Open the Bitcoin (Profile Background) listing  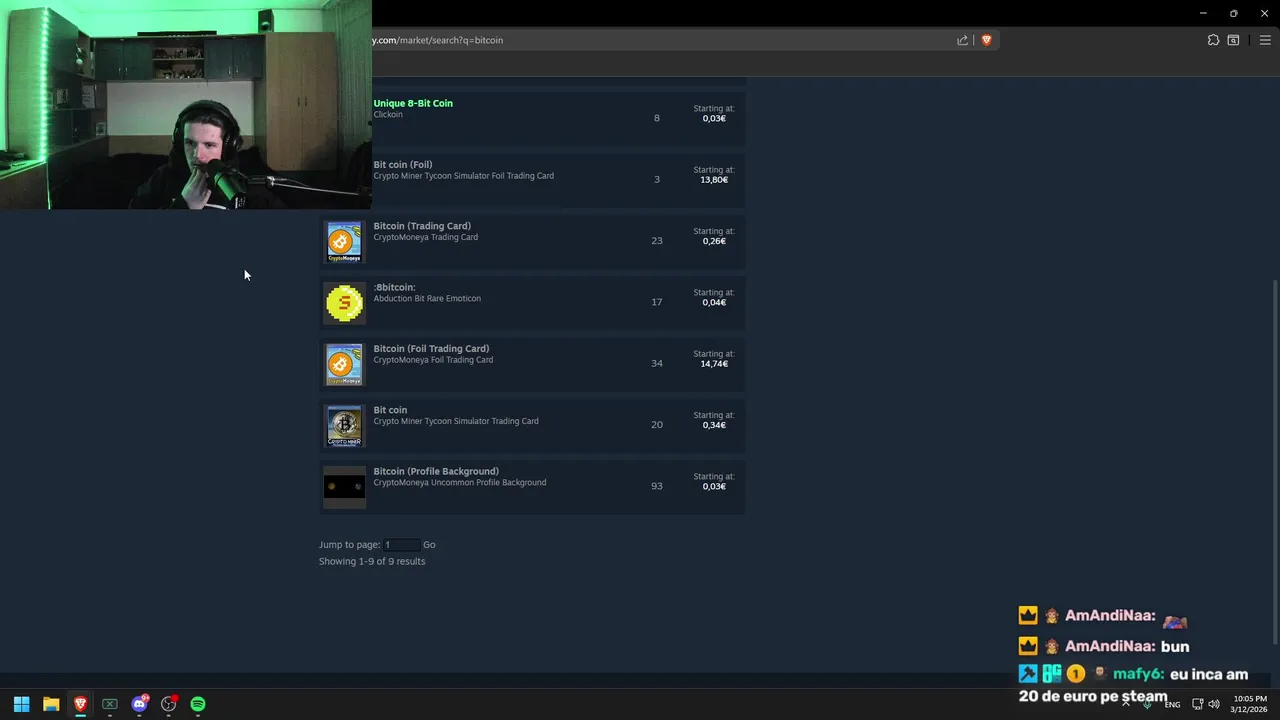coord(532,486)
